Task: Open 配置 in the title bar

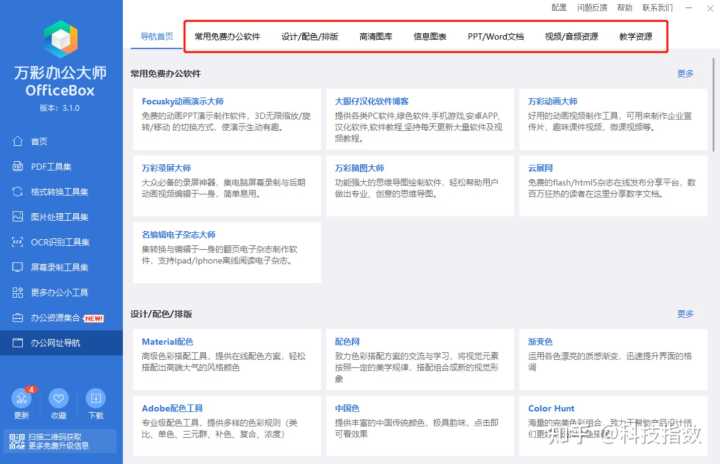Action: pyautogui.click(x=559, y=7)
